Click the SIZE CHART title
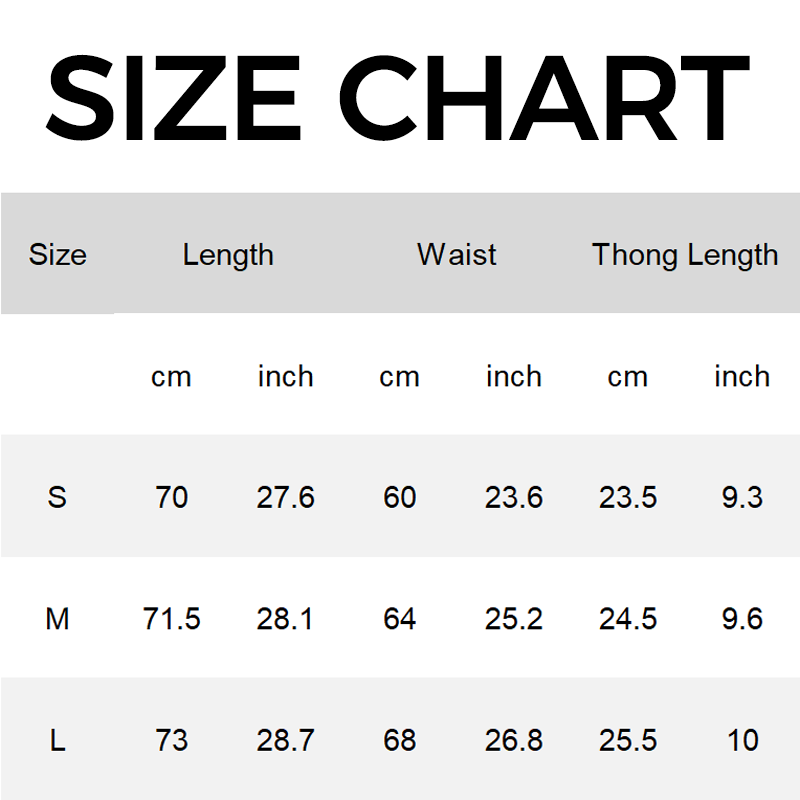This screenshot has height=800, width=800. [398, 98]
